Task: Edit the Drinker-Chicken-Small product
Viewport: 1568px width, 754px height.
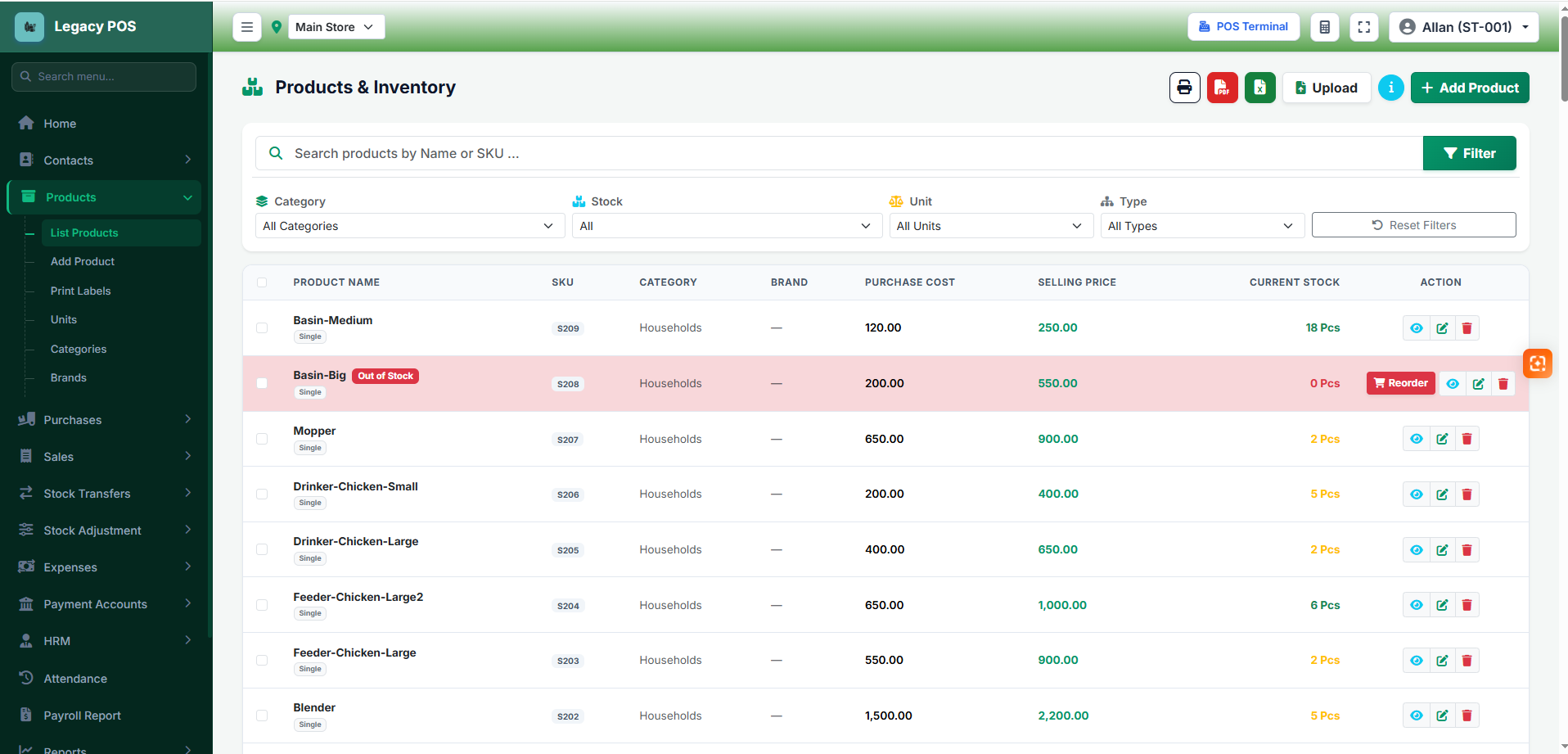Action: [1442, 494]
